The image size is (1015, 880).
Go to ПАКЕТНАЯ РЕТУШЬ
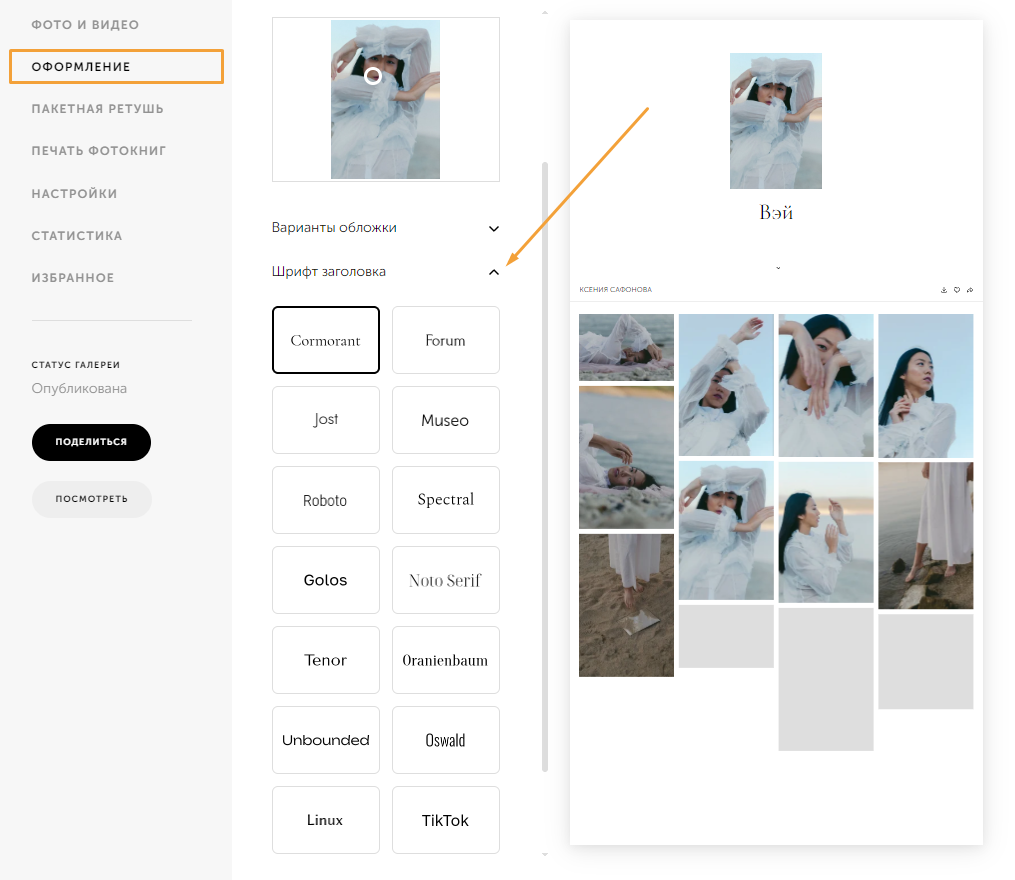click(x=98, y=109)
